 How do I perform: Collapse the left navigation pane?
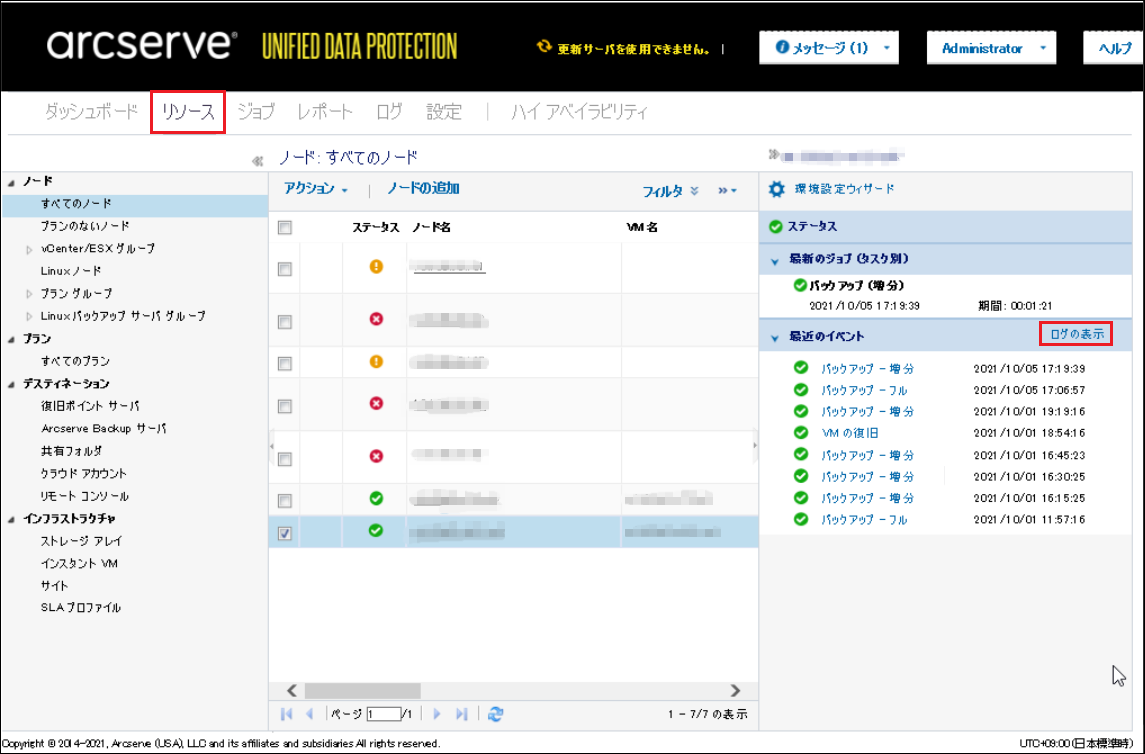click(257, 161)
